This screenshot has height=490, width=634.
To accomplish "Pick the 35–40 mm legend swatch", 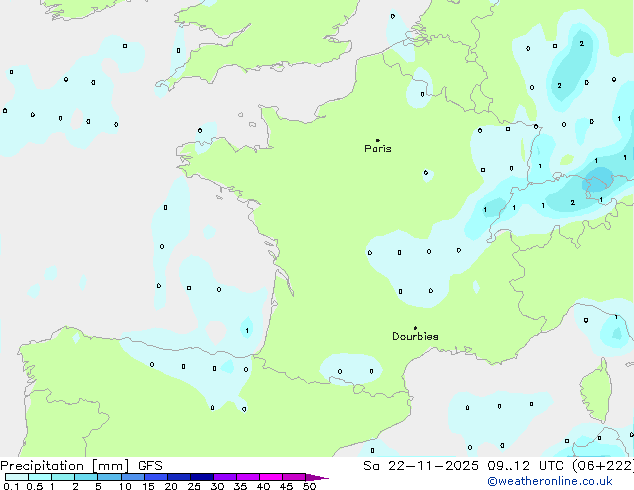I will coord(248,477).
